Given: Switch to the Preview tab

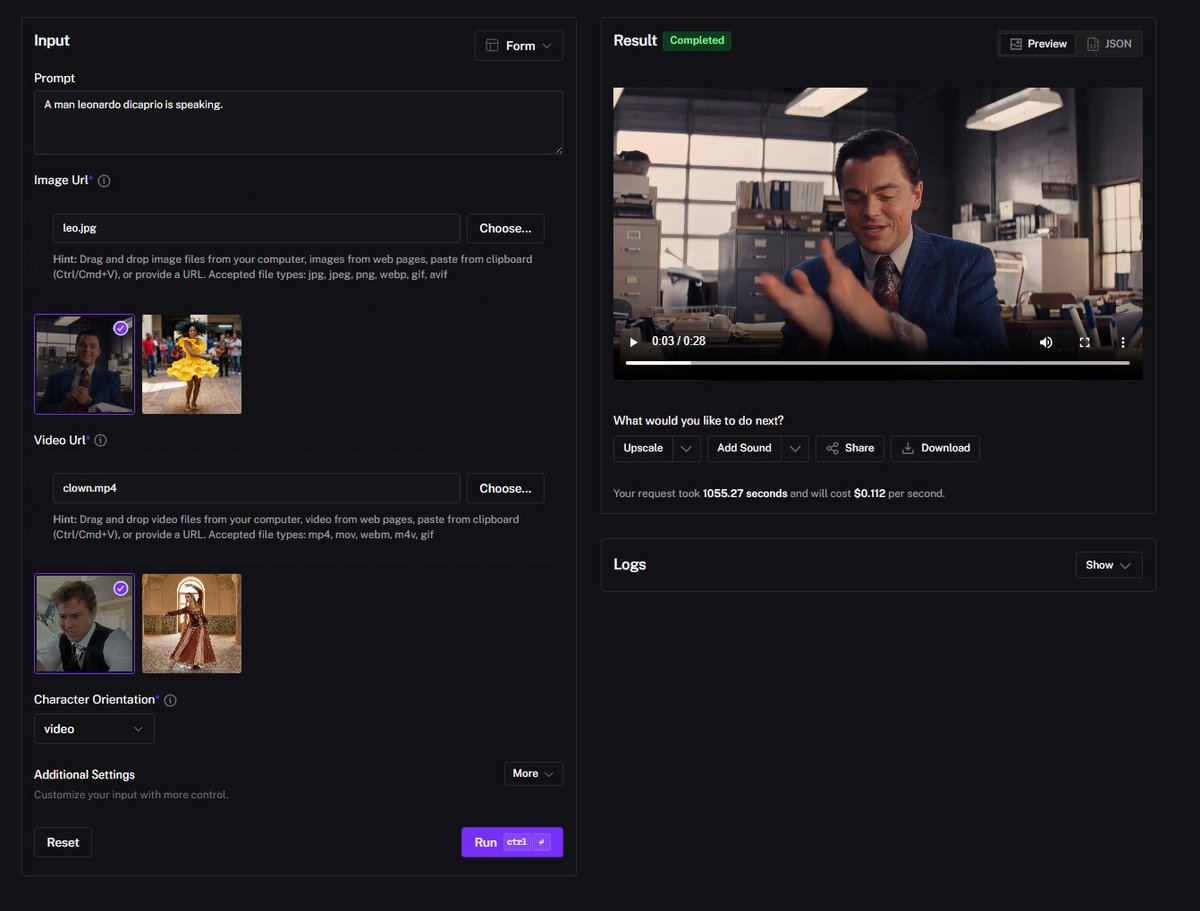Looking at the screenshot, I should [1038, 44].
